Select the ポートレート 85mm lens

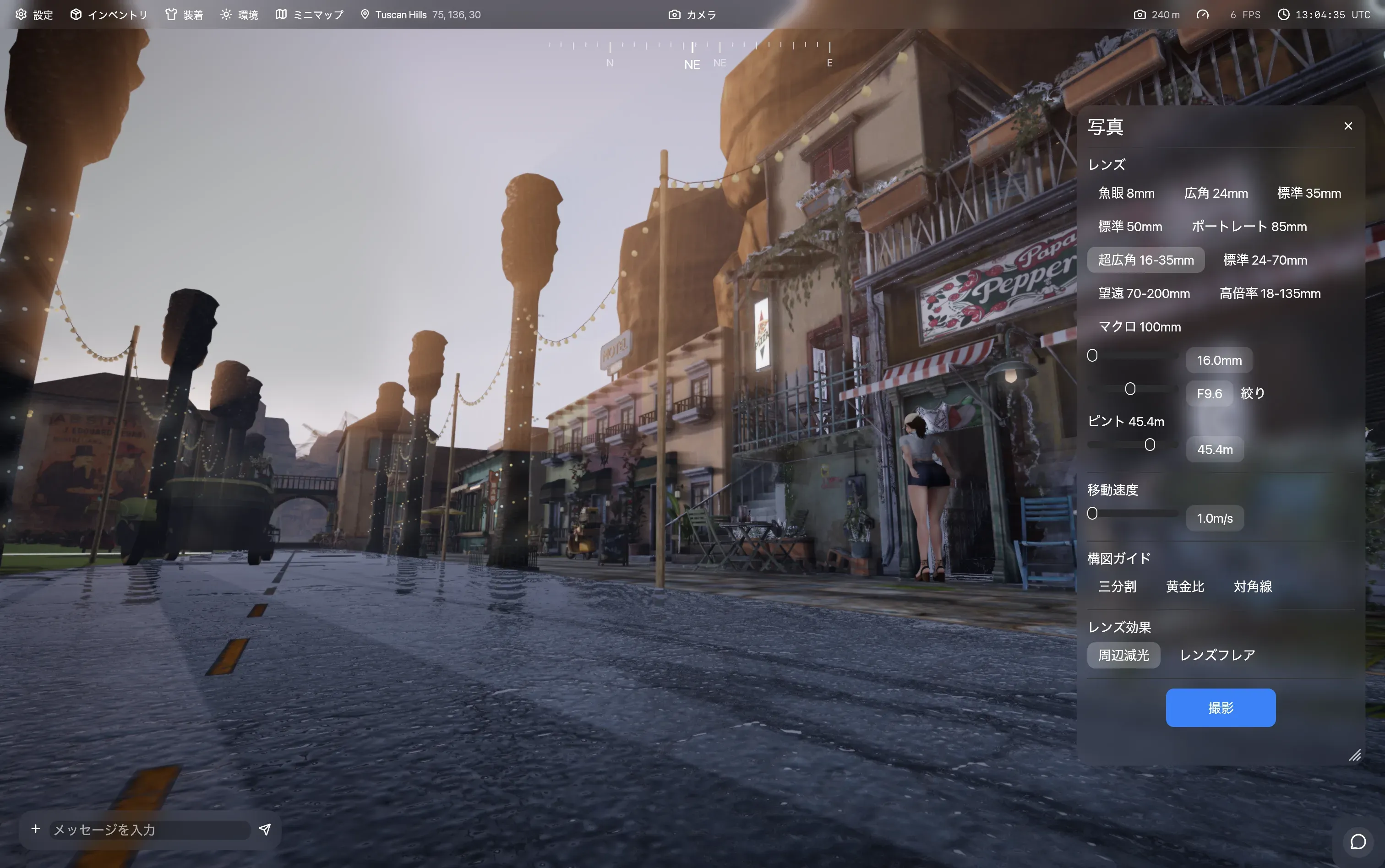tap(1249, 226)
